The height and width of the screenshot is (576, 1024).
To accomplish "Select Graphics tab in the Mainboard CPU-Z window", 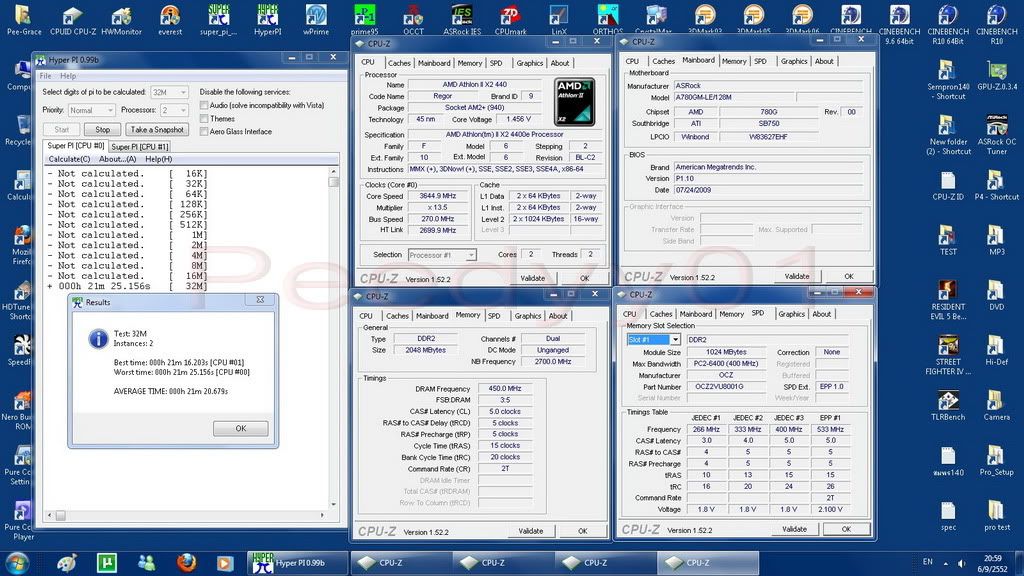I will click(x=793, y=61).
